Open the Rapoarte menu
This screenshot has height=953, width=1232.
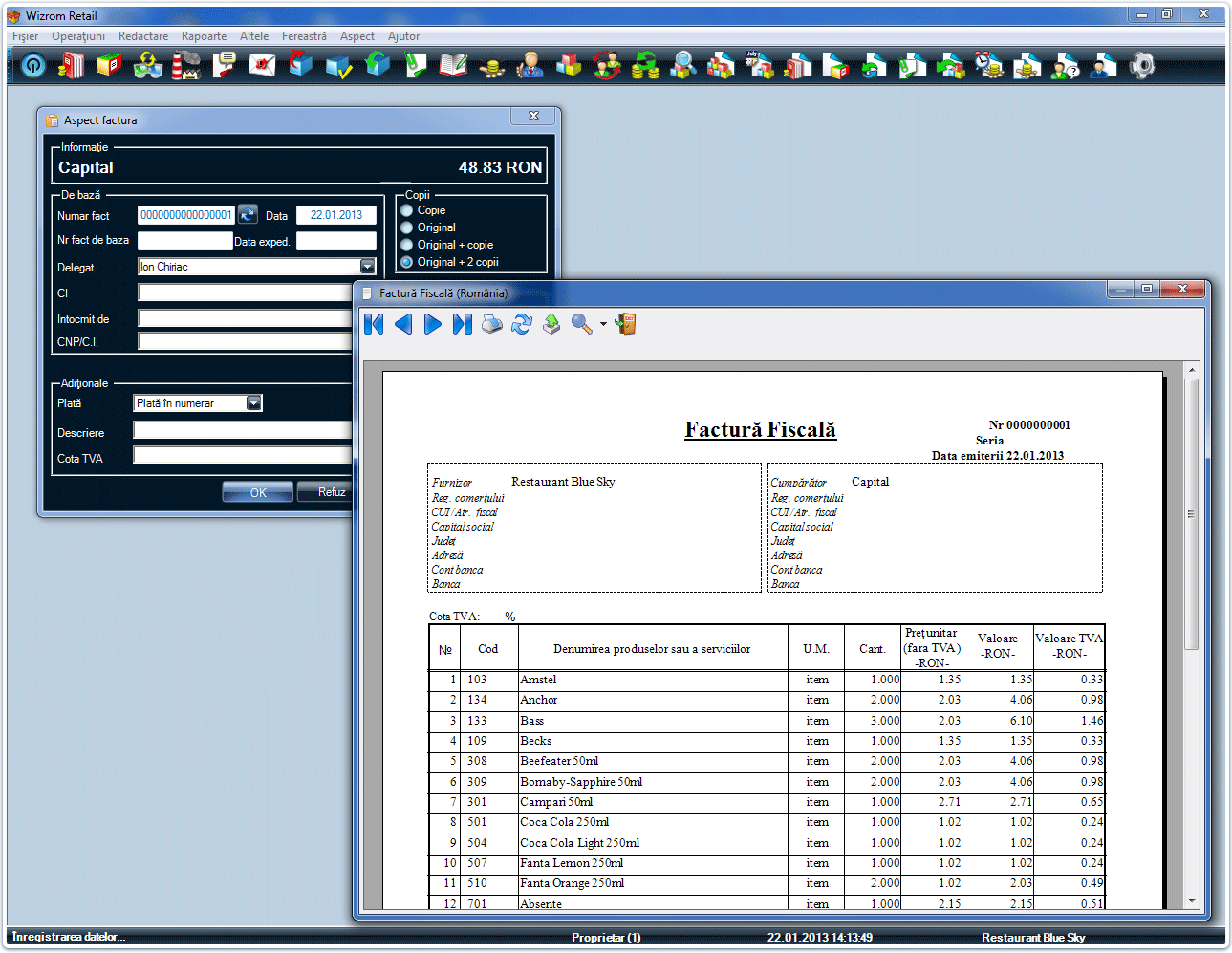pos(204,36)
